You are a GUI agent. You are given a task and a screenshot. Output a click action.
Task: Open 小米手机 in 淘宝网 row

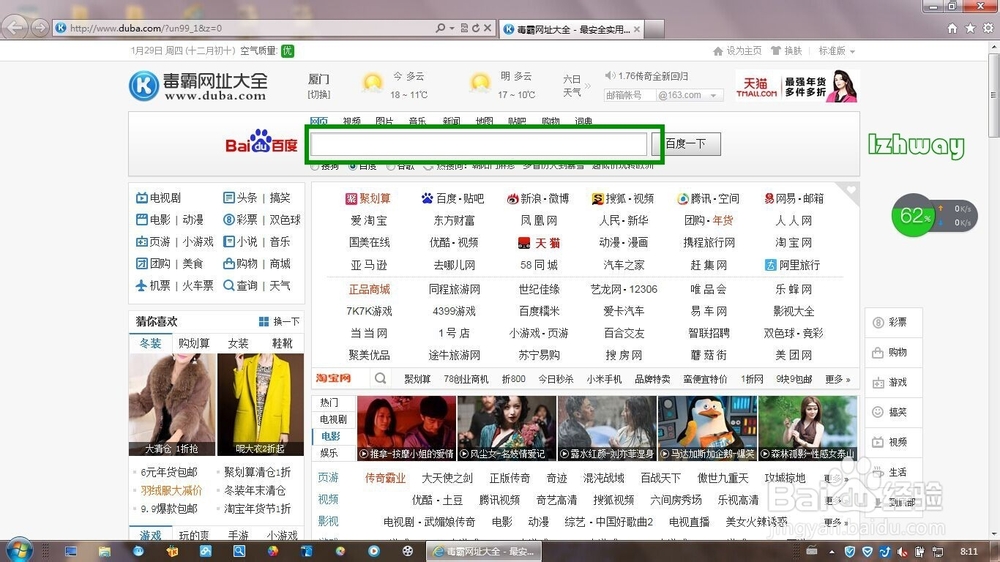point(603,379)
